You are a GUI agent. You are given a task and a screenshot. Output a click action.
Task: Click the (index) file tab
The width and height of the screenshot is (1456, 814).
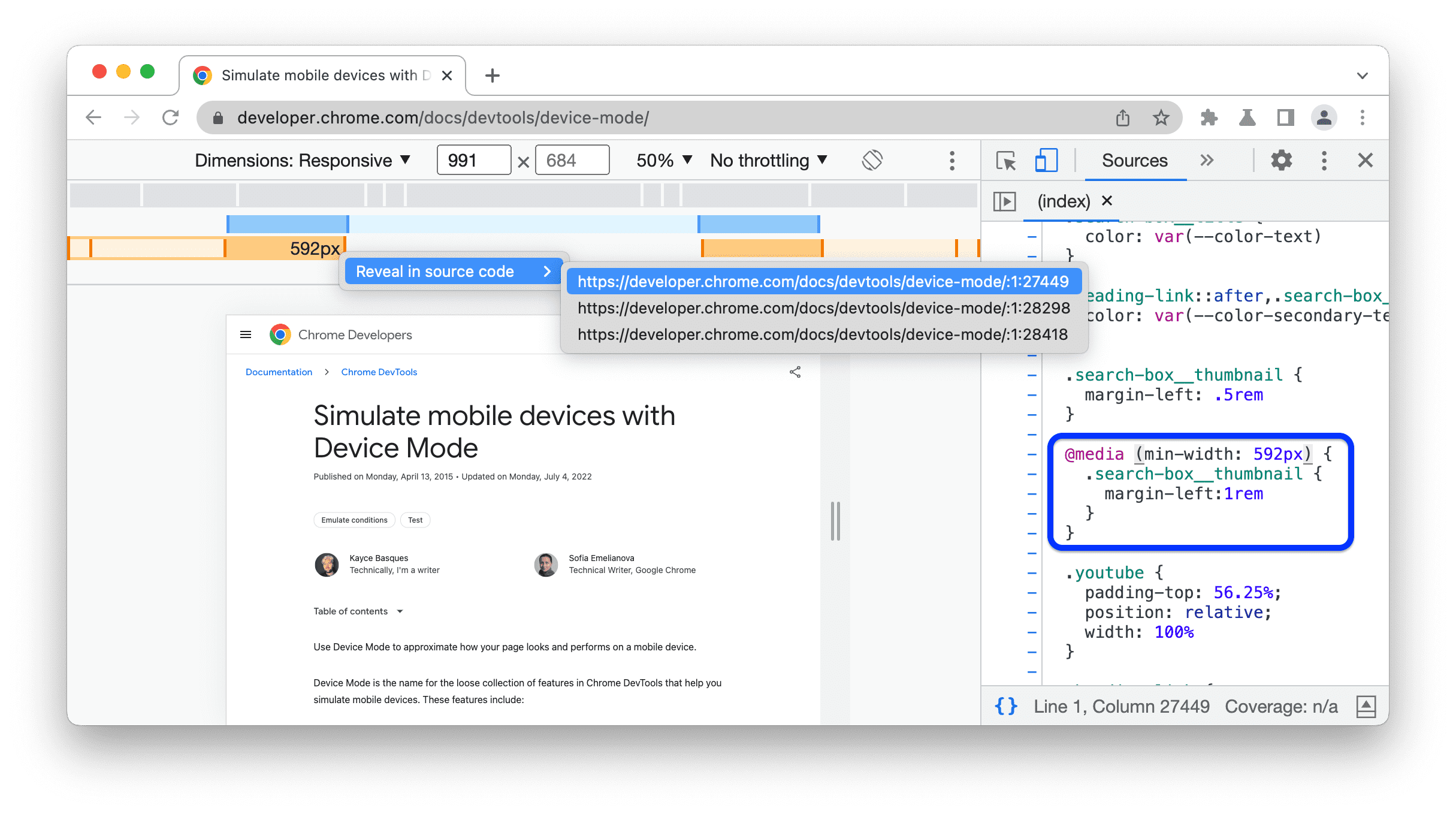[1063, 201]
